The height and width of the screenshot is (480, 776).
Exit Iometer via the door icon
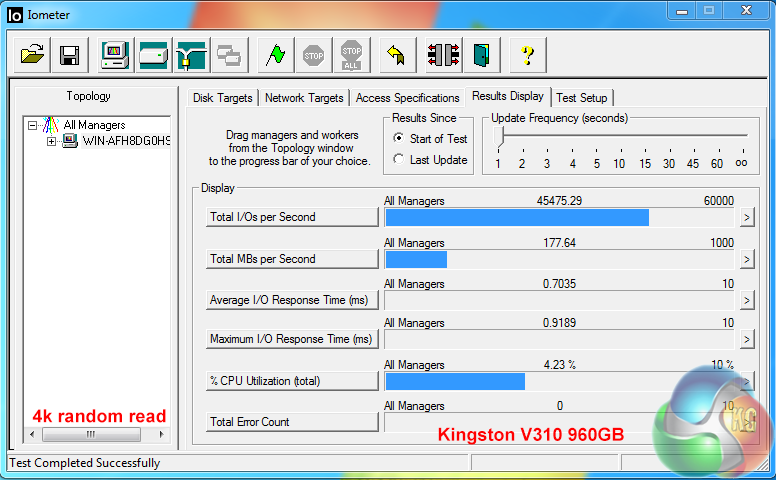482,55
